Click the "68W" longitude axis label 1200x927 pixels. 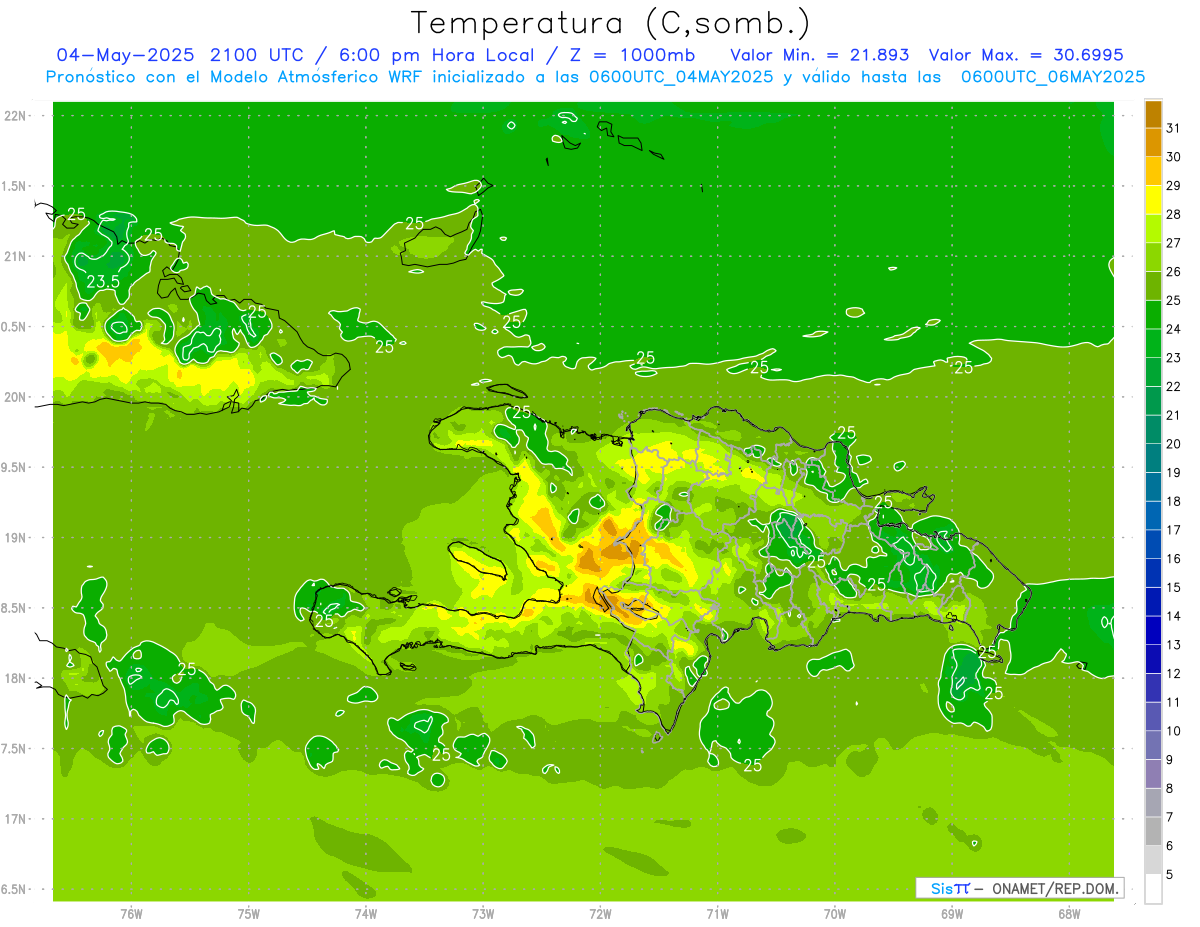[x=1069, y=914]
